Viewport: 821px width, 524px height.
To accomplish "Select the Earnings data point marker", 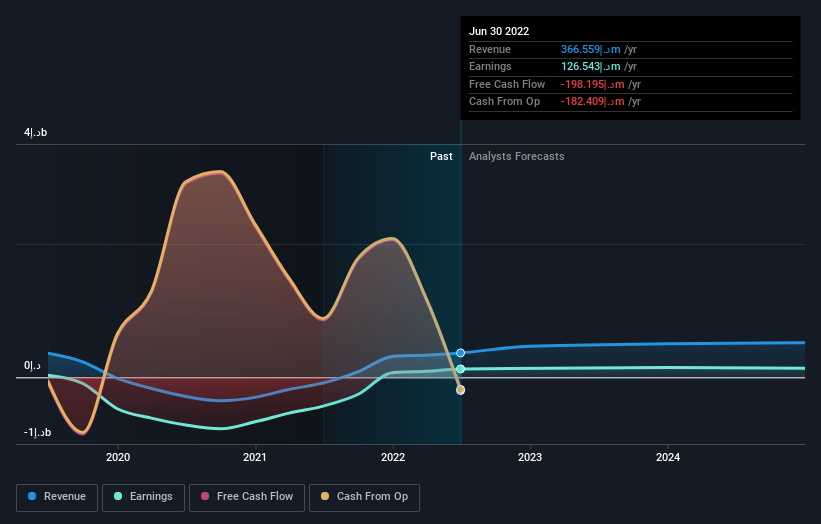I will tap(460, 369).
